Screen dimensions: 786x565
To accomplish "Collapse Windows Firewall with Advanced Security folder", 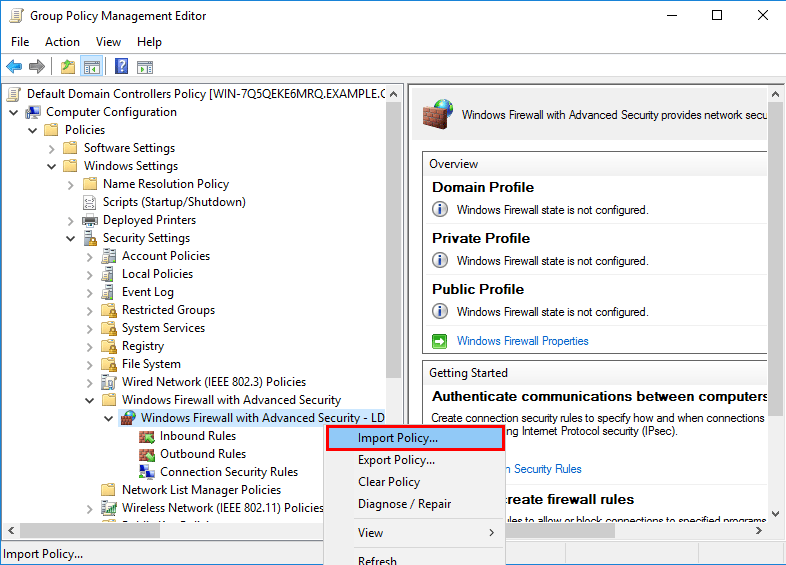I will click(90, 400).
